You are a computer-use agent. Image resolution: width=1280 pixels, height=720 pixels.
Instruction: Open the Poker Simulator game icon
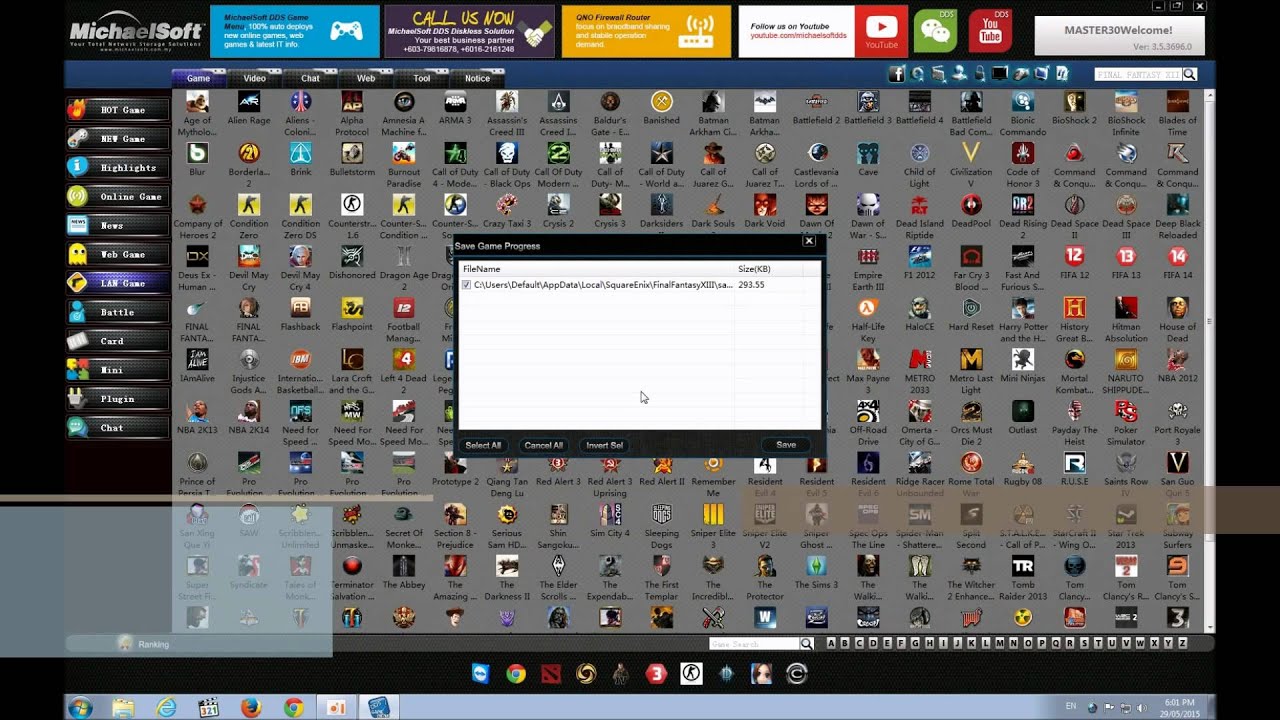point(1126,411)
